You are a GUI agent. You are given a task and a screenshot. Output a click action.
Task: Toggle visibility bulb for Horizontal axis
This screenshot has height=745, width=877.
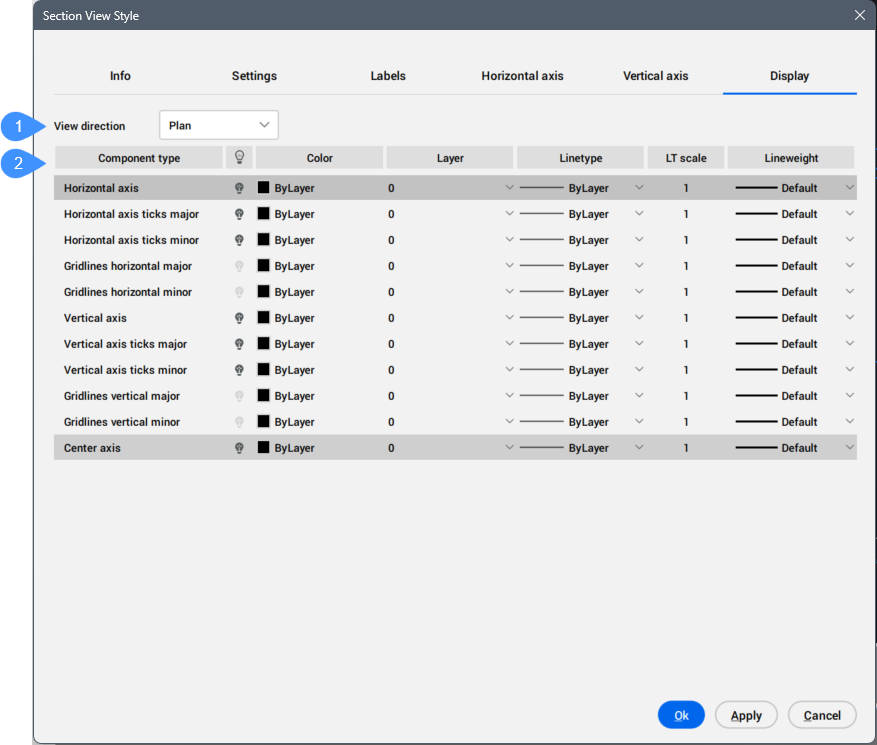pos(239,188)
